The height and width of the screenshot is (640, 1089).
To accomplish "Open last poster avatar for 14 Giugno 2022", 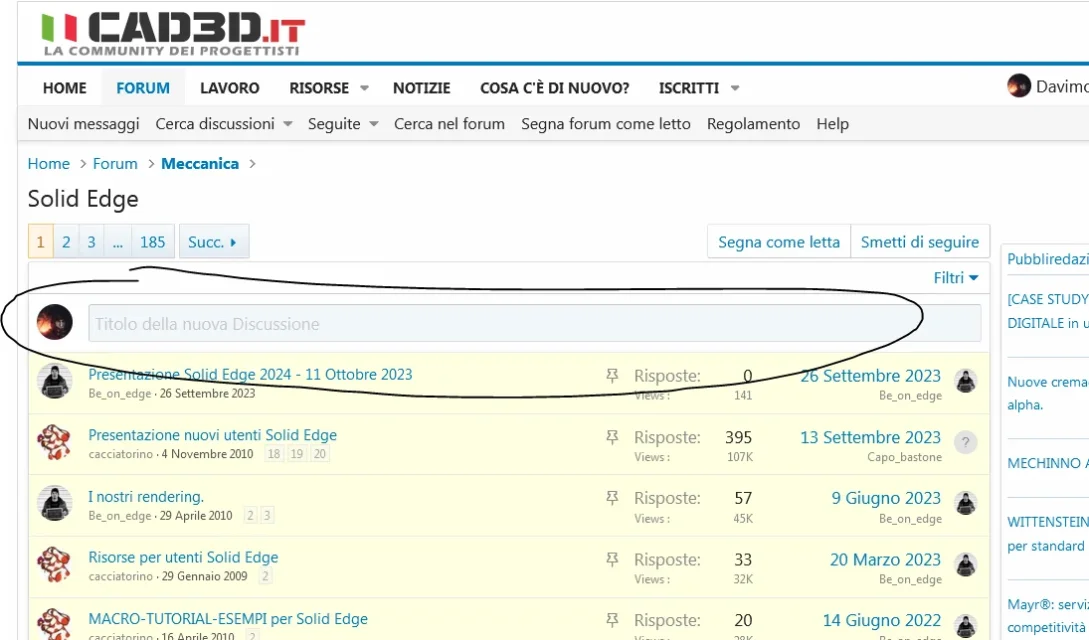I will coord(965,625).
